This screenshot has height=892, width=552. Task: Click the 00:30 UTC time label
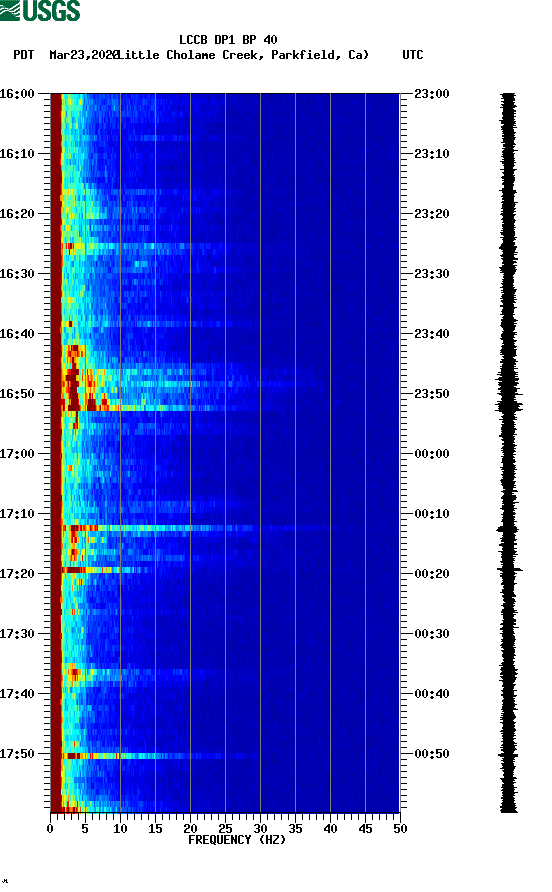432,634
